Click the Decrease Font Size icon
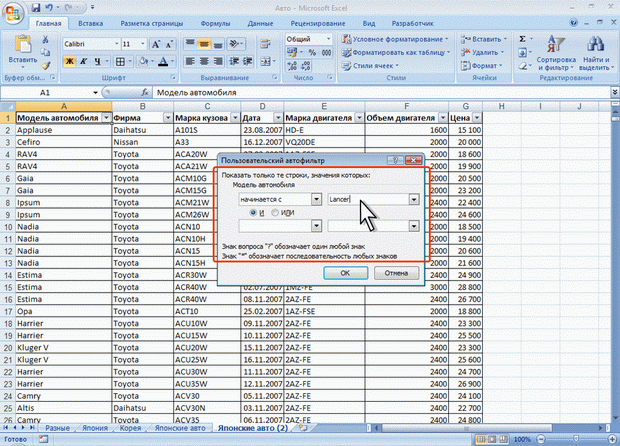 [170, 44]
